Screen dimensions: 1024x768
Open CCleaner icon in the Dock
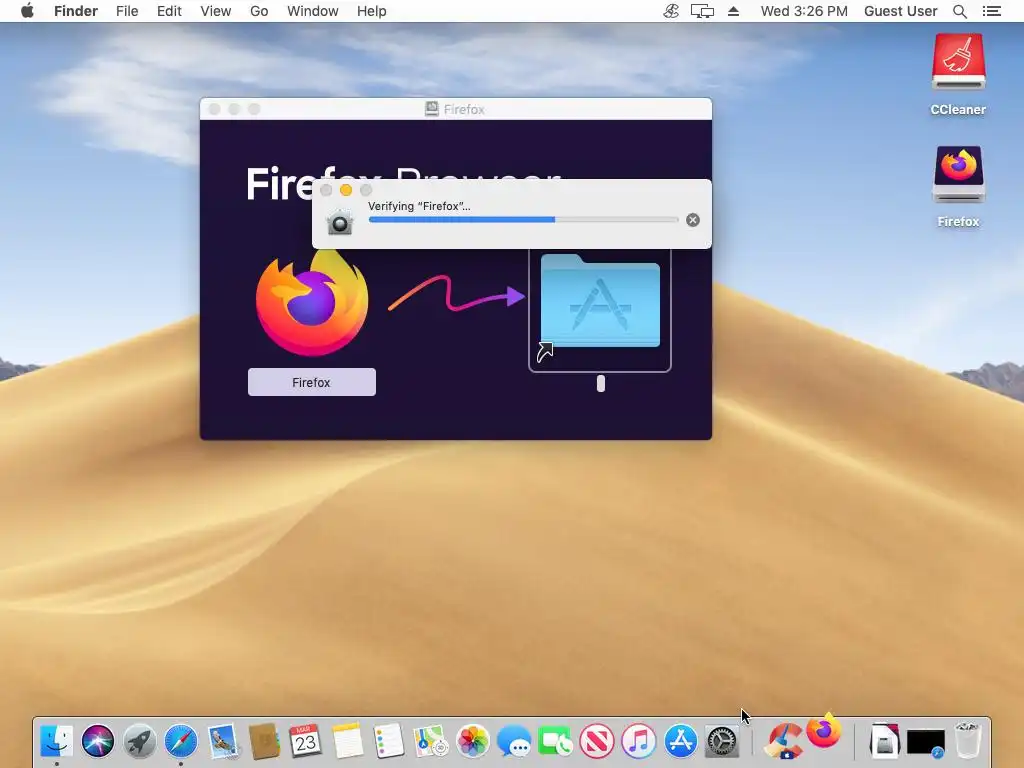[x=784, y=741]
